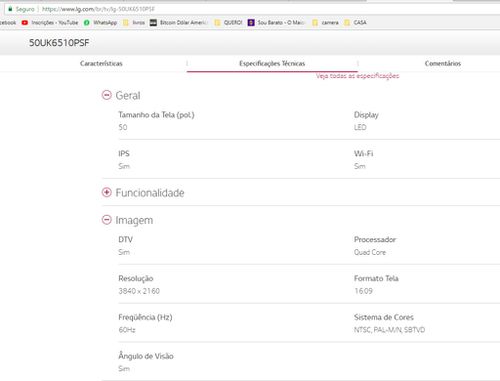Click the Sistema de Cores label
Image resolution: width=500 pixels, height=381 pixels.
pos(384,317)
